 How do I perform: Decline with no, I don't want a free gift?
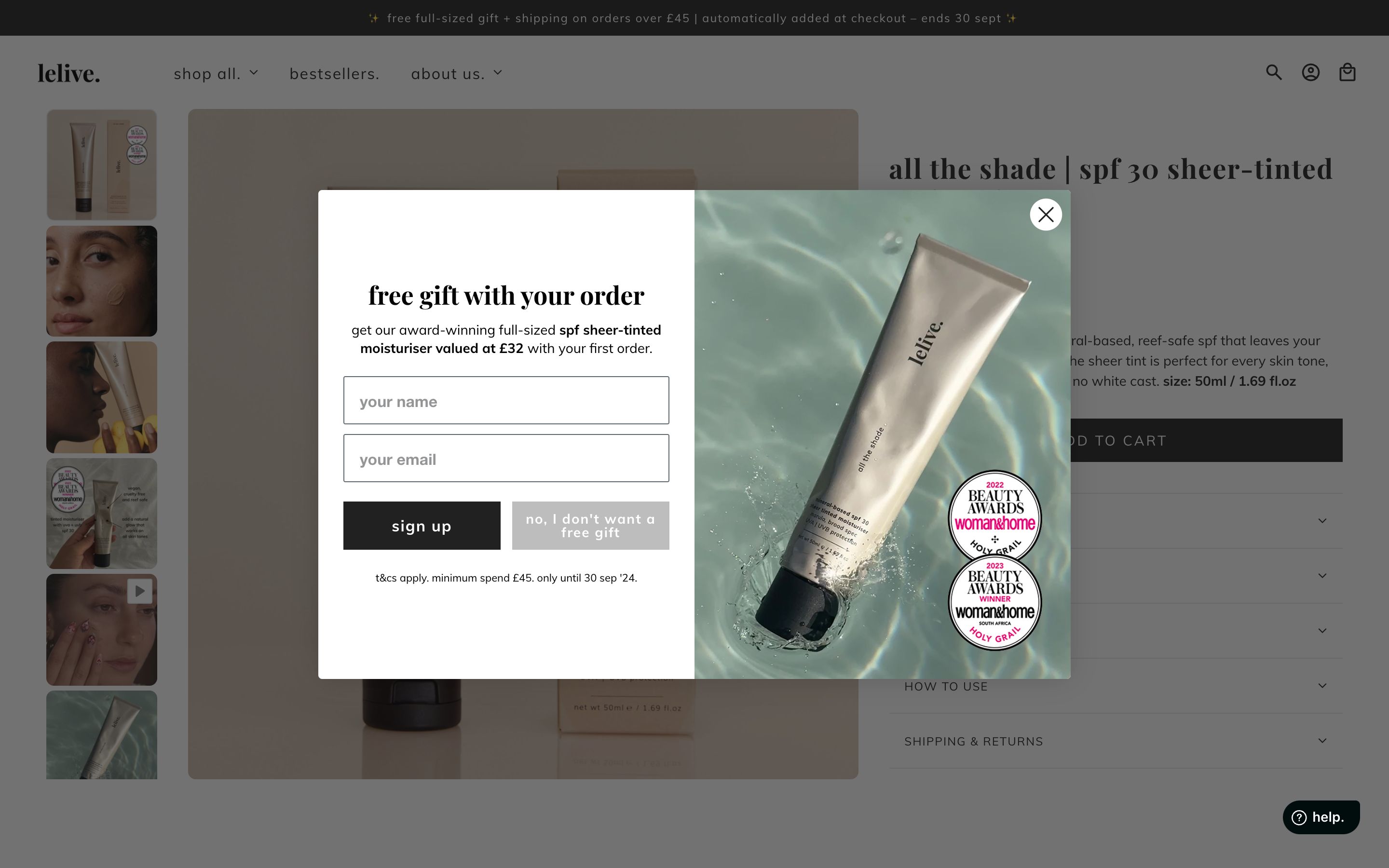(590, 526)
